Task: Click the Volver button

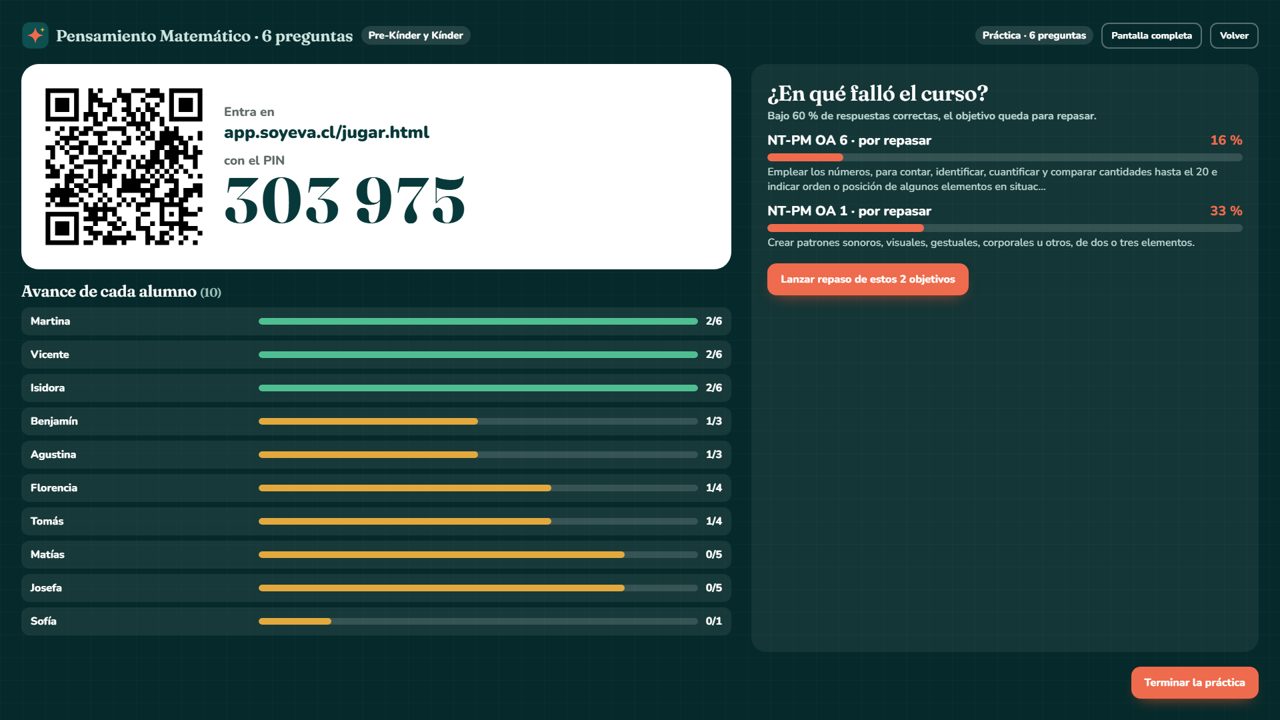Action: click(1234, 36)
